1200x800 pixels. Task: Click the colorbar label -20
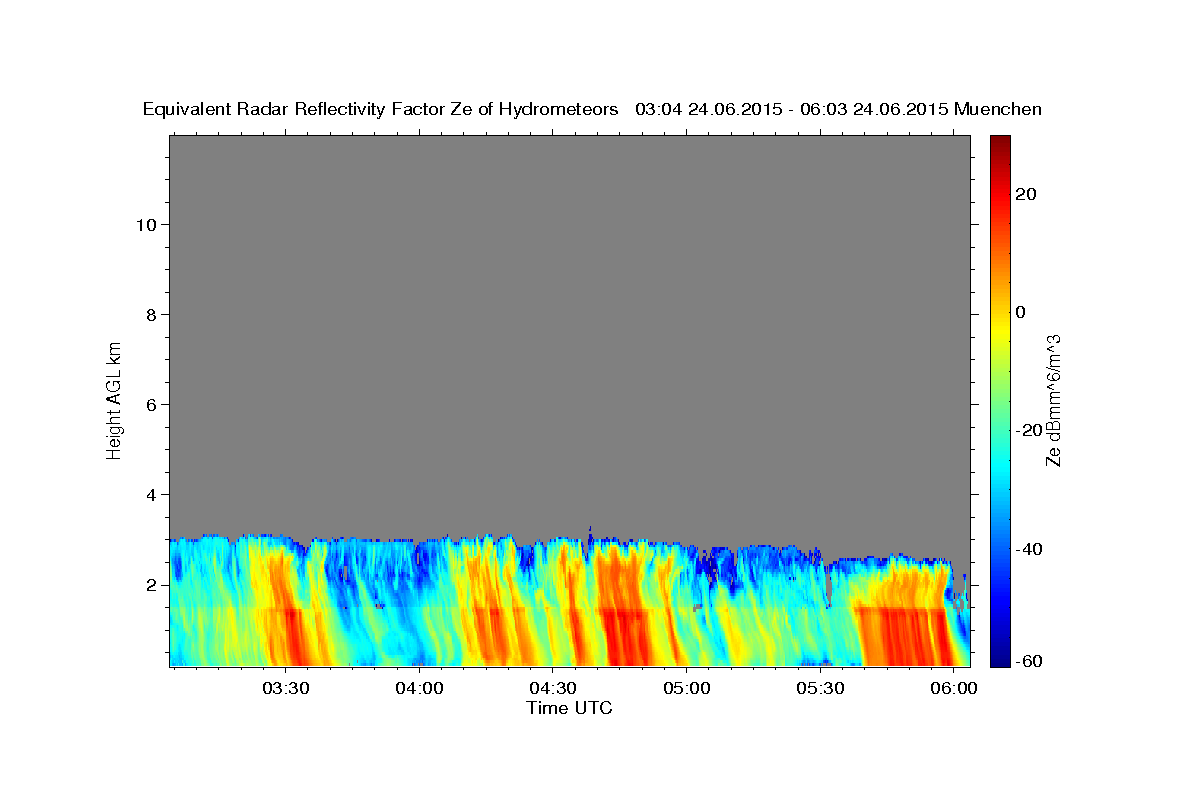click(1028, 430)
